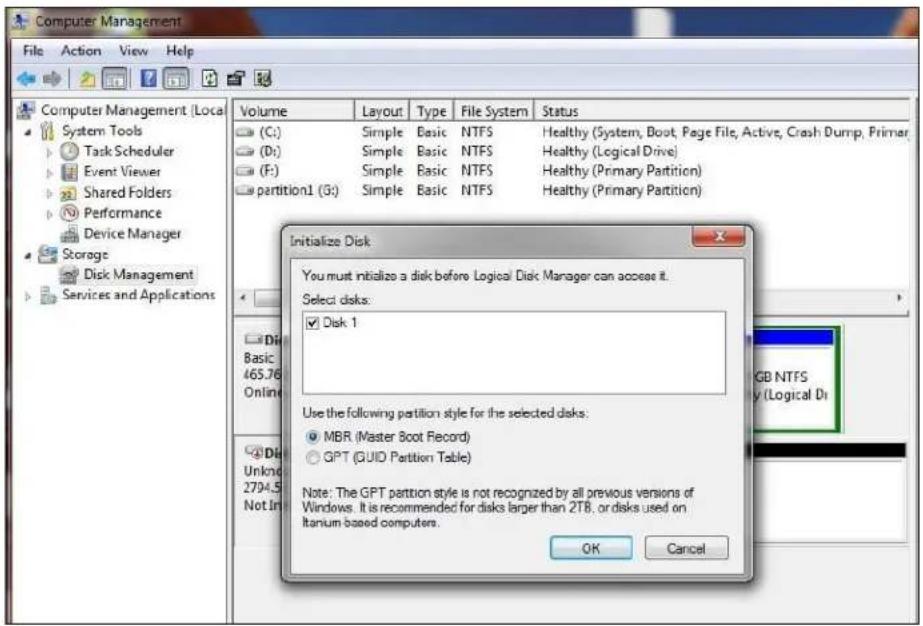
Task: Select GPT (GUID Partition Table) radio button
Action: [x=313, y=458]
